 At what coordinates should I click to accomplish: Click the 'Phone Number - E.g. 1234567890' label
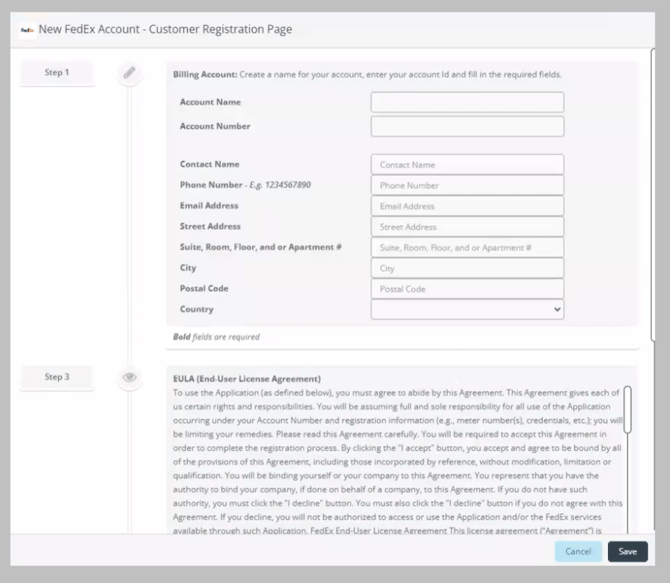(245, 185)
